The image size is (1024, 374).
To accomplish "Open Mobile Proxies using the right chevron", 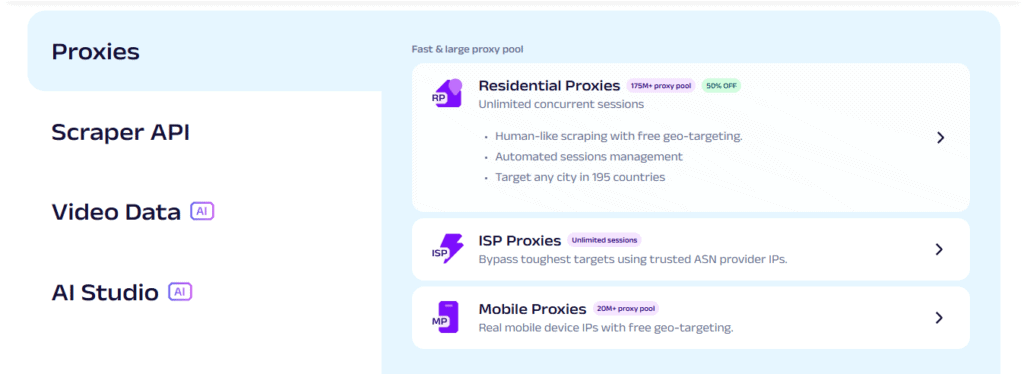I will click(x=939, y=318).
